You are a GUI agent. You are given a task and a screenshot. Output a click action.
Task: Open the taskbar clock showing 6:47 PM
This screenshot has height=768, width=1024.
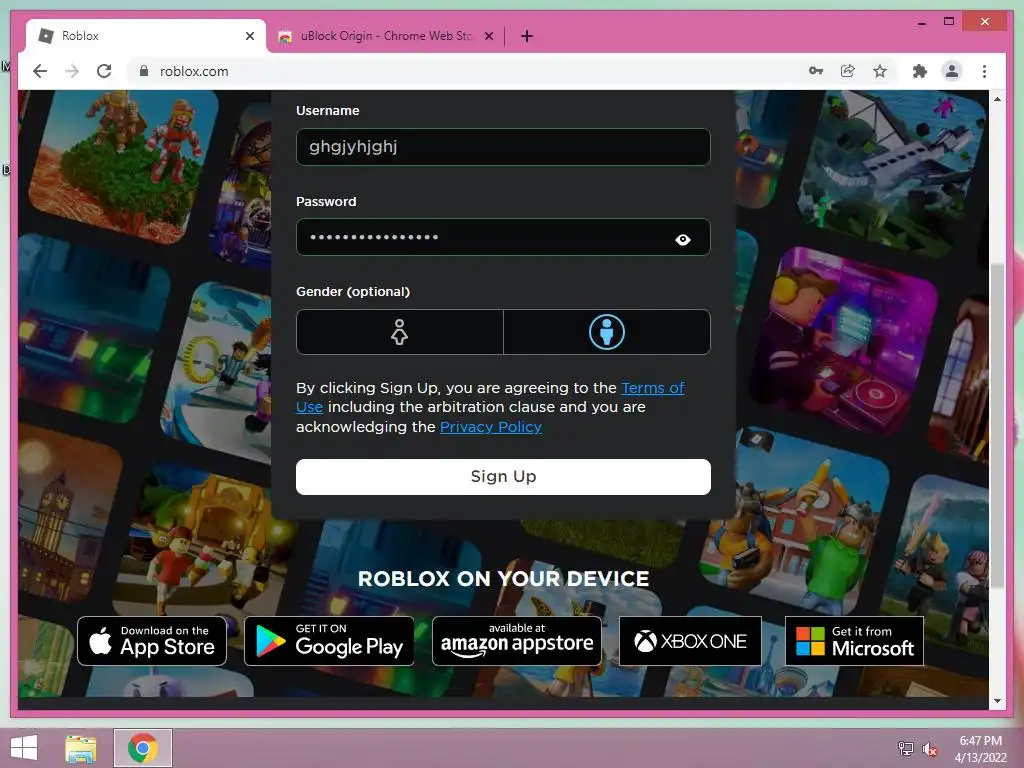click(x=981, y=749)
